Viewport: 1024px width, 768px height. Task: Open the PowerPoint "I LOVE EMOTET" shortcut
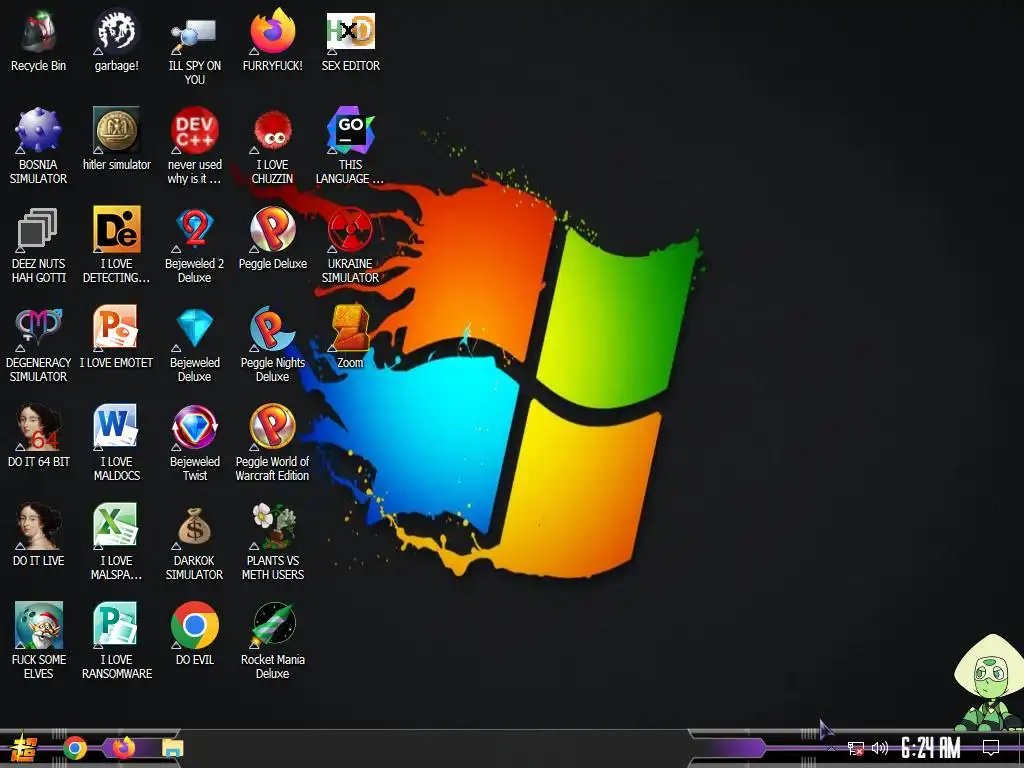click(116, 328)
